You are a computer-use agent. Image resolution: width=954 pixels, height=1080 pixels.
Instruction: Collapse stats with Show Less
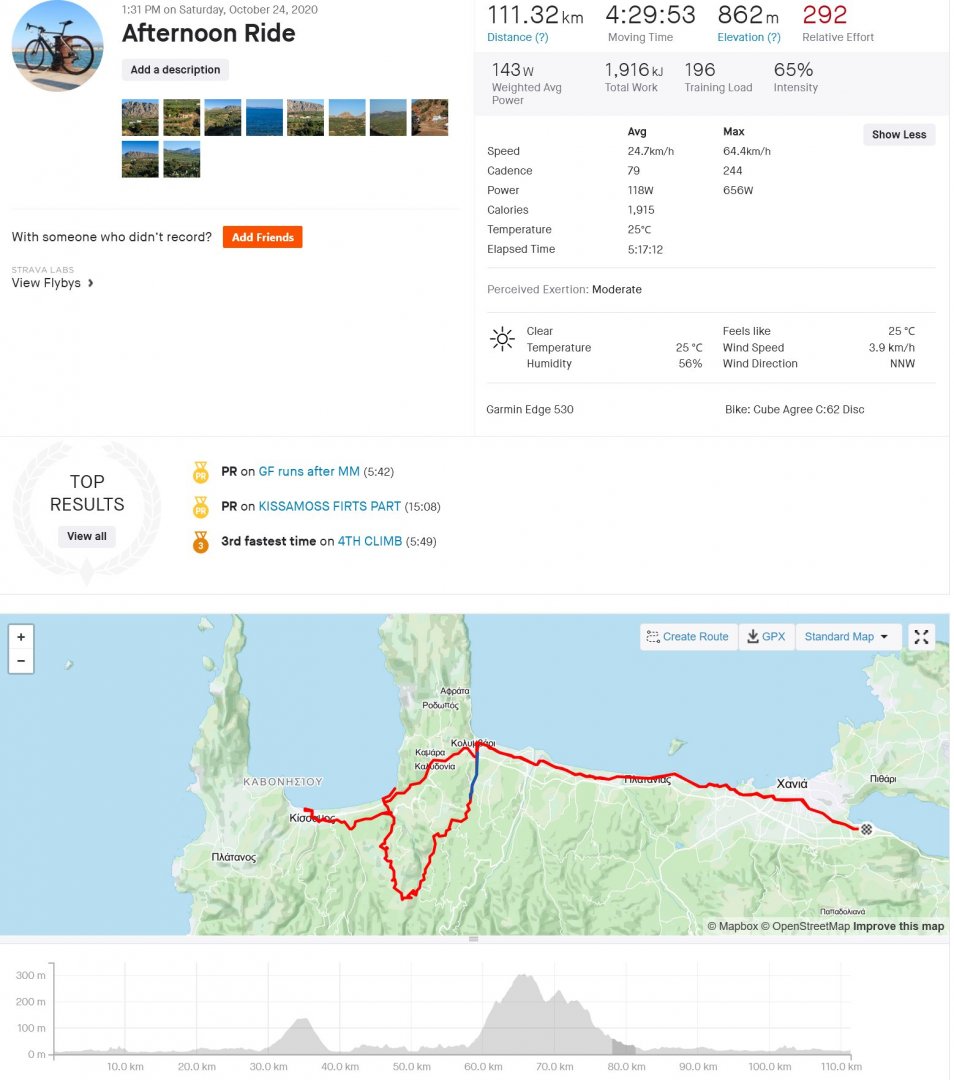tap(899, 135)
